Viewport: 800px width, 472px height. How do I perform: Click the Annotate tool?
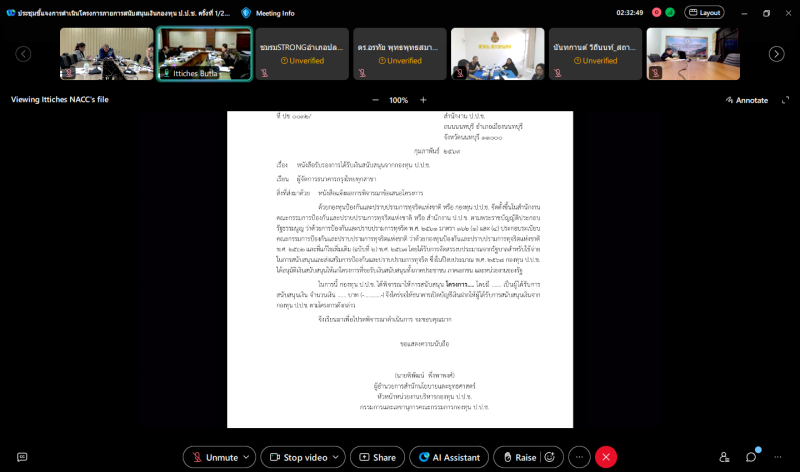(x=746, y=100)
